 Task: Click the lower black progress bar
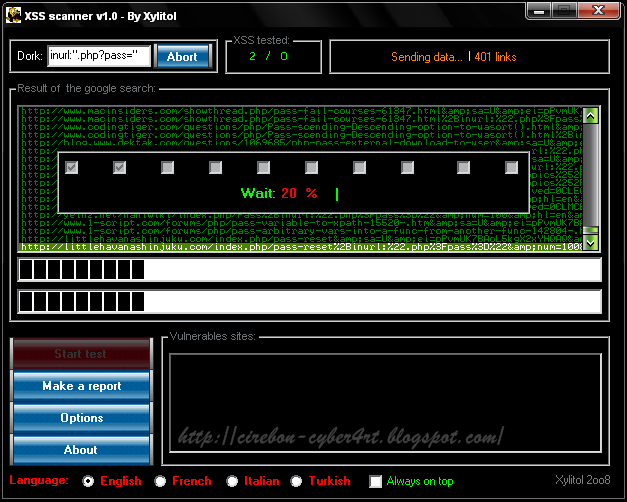click(x=310, y=302)
